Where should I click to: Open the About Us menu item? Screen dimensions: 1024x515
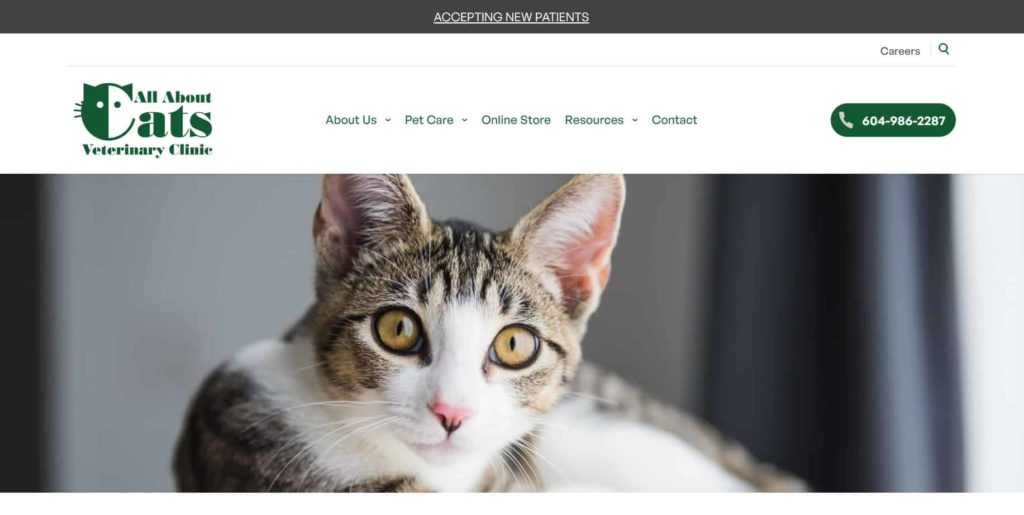pos(351,120)
